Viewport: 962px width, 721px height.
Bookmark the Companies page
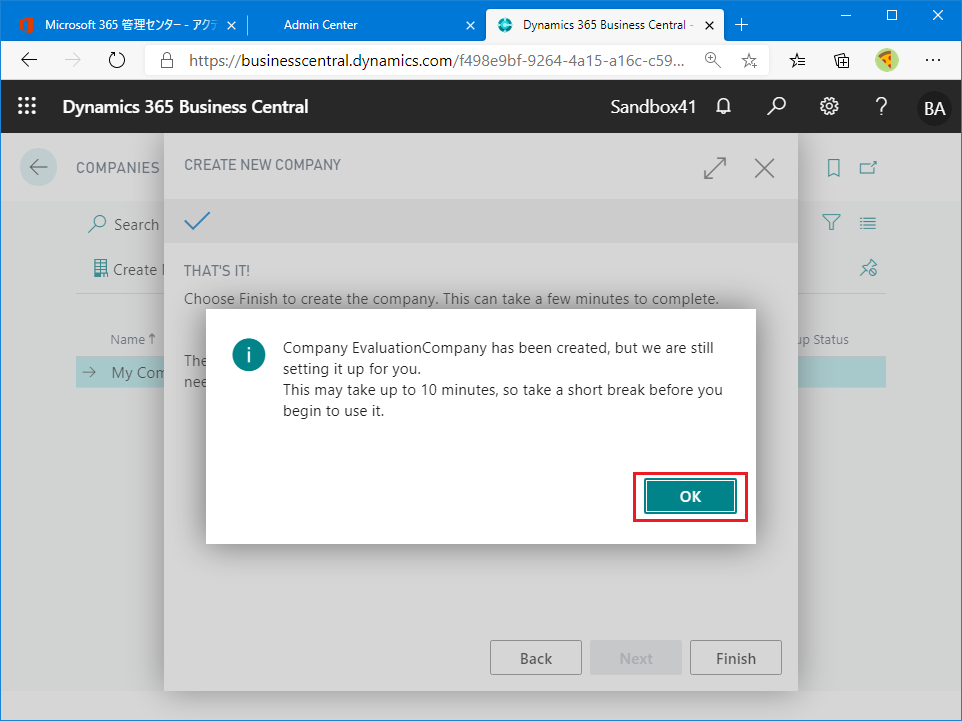click(833, 168)
